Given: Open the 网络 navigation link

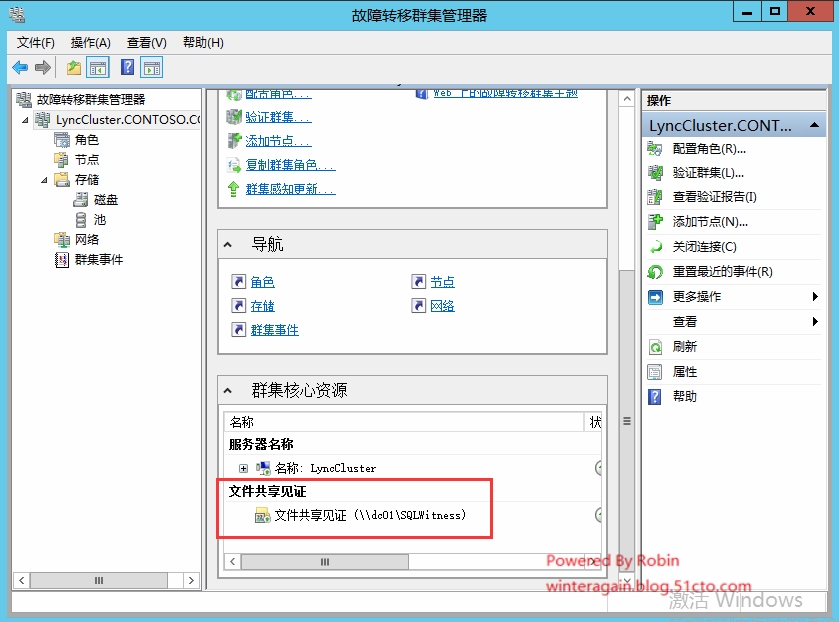Looking at the screenshot, I should coord(443,306).
